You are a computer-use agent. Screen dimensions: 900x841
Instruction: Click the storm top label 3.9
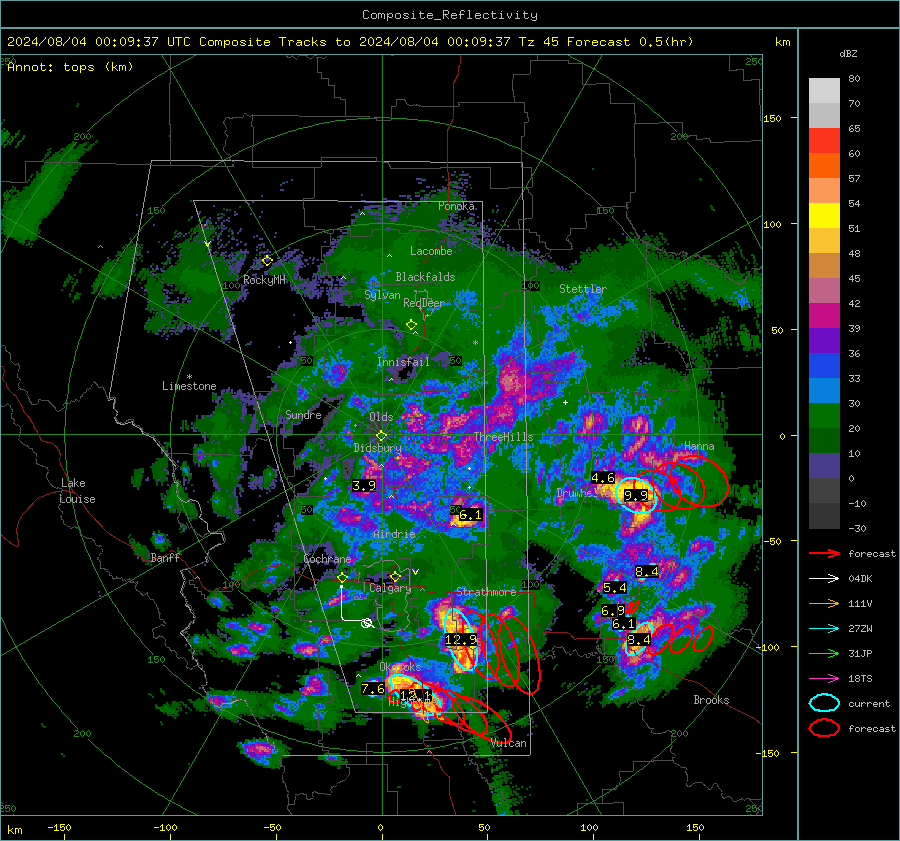(364, 486)
